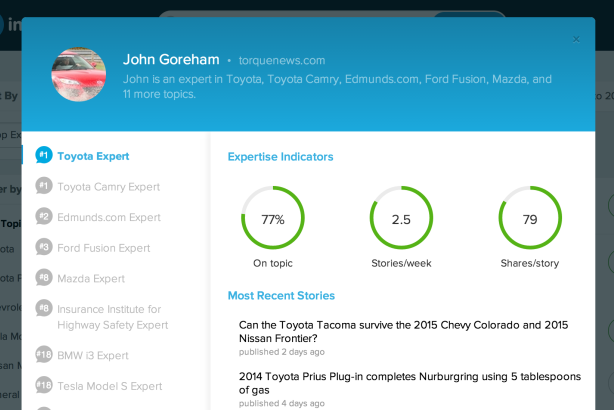
Task: Click the 79 Shares/story gauge
Action: 530,218
